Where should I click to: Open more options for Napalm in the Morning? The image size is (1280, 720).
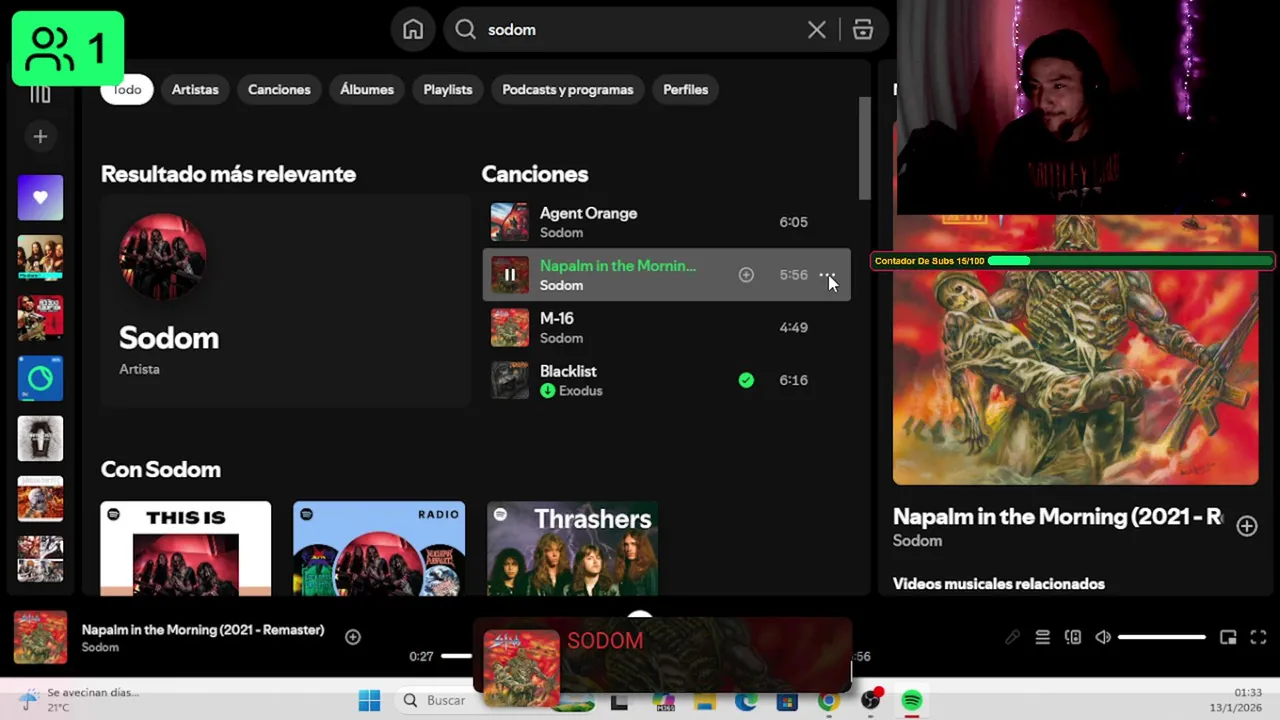(x=827, y=275)
